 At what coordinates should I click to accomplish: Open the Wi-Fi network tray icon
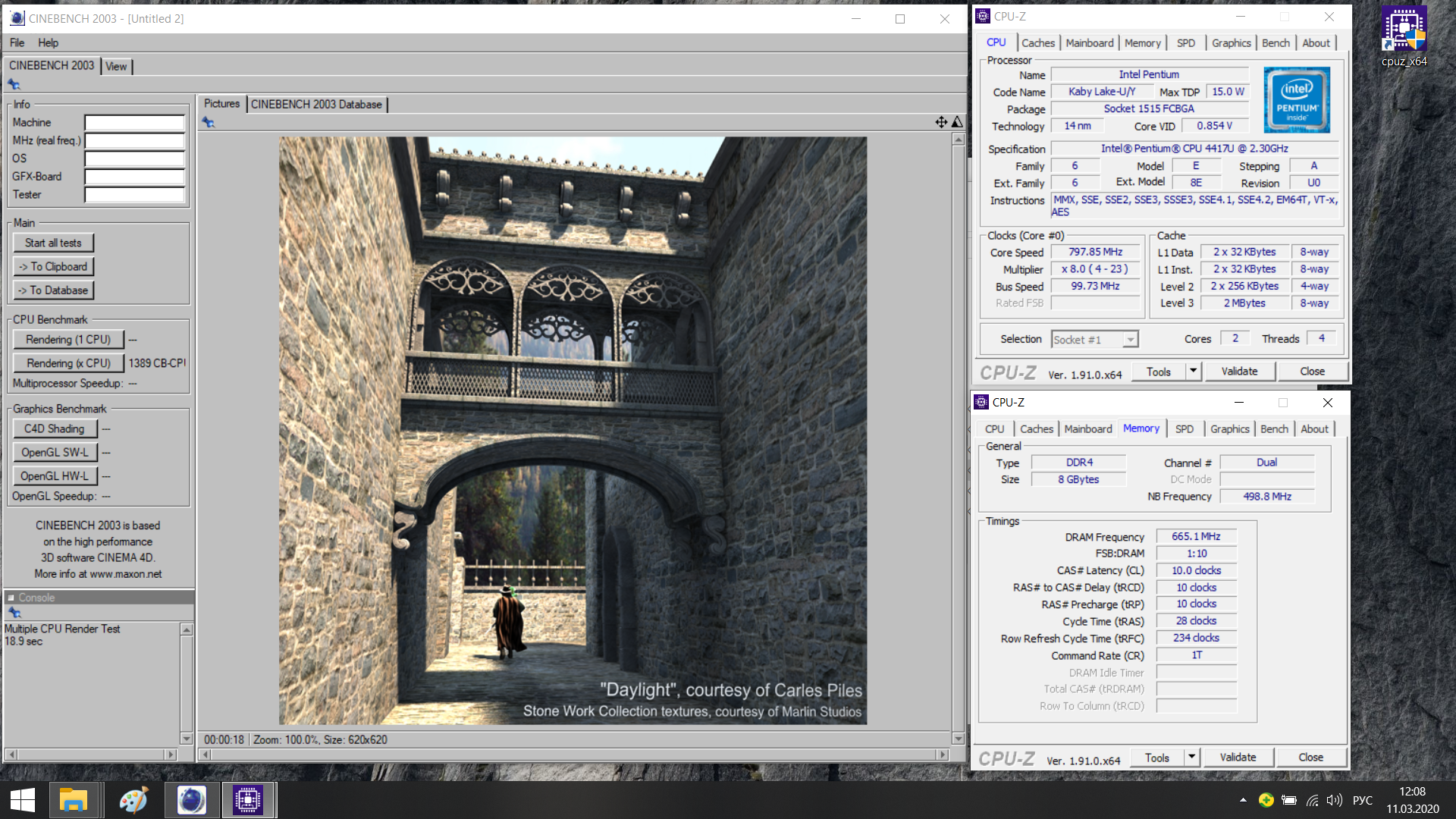1313,800
